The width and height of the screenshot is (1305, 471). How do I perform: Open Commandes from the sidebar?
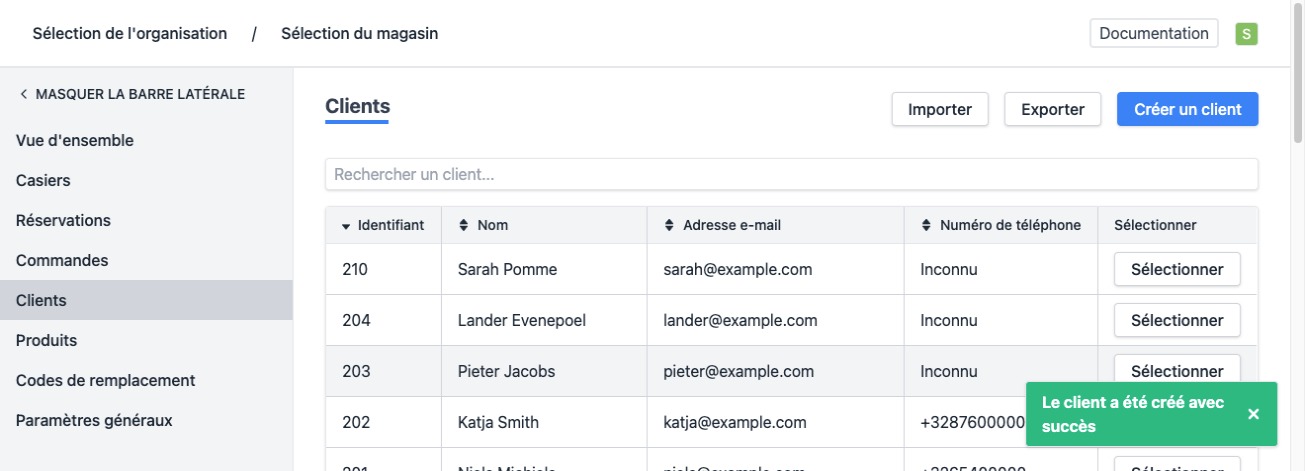62,260
